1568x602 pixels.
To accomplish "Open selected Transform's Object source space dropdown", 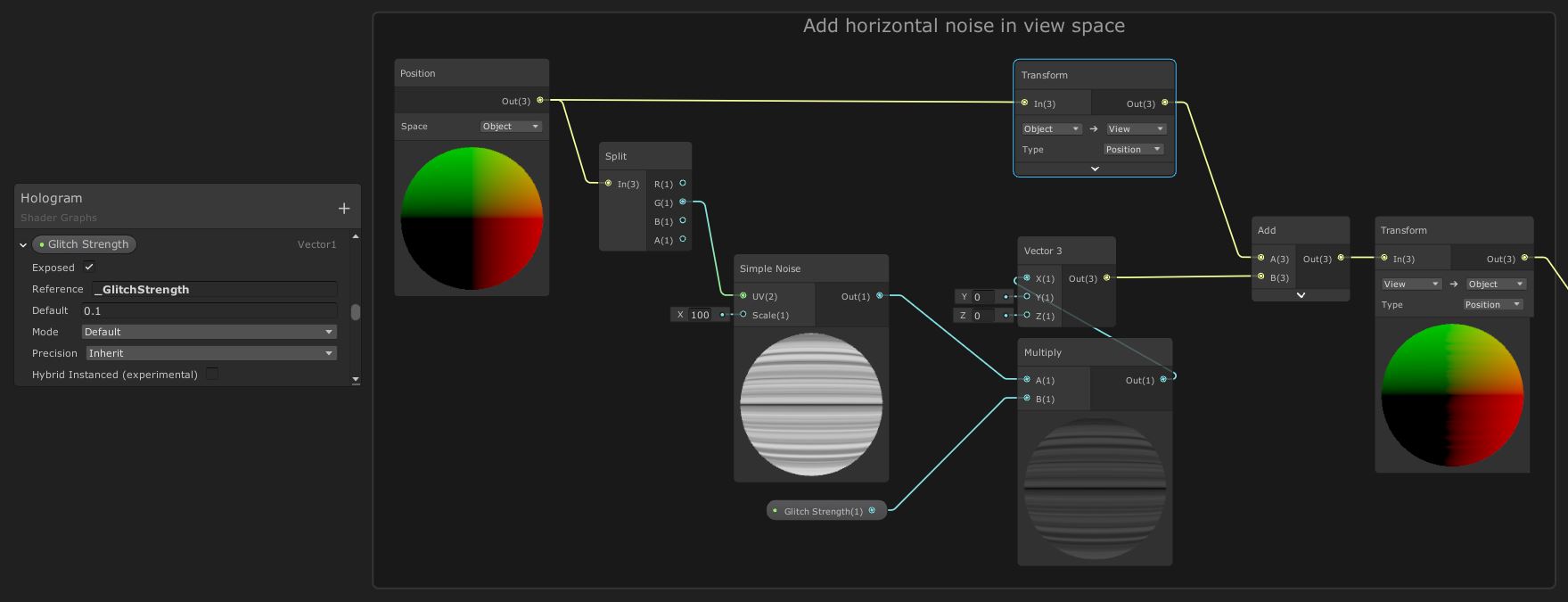I will pos(1052,129).
